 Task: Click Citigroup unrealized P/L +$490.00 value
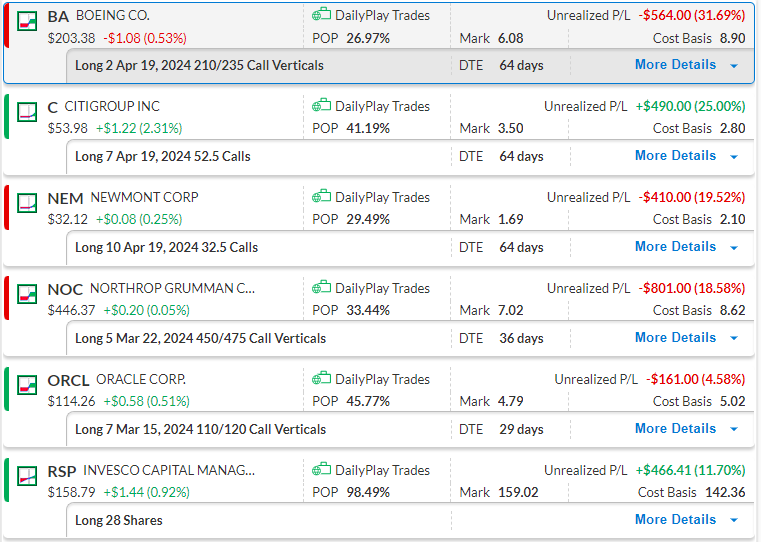click(690, 106)
